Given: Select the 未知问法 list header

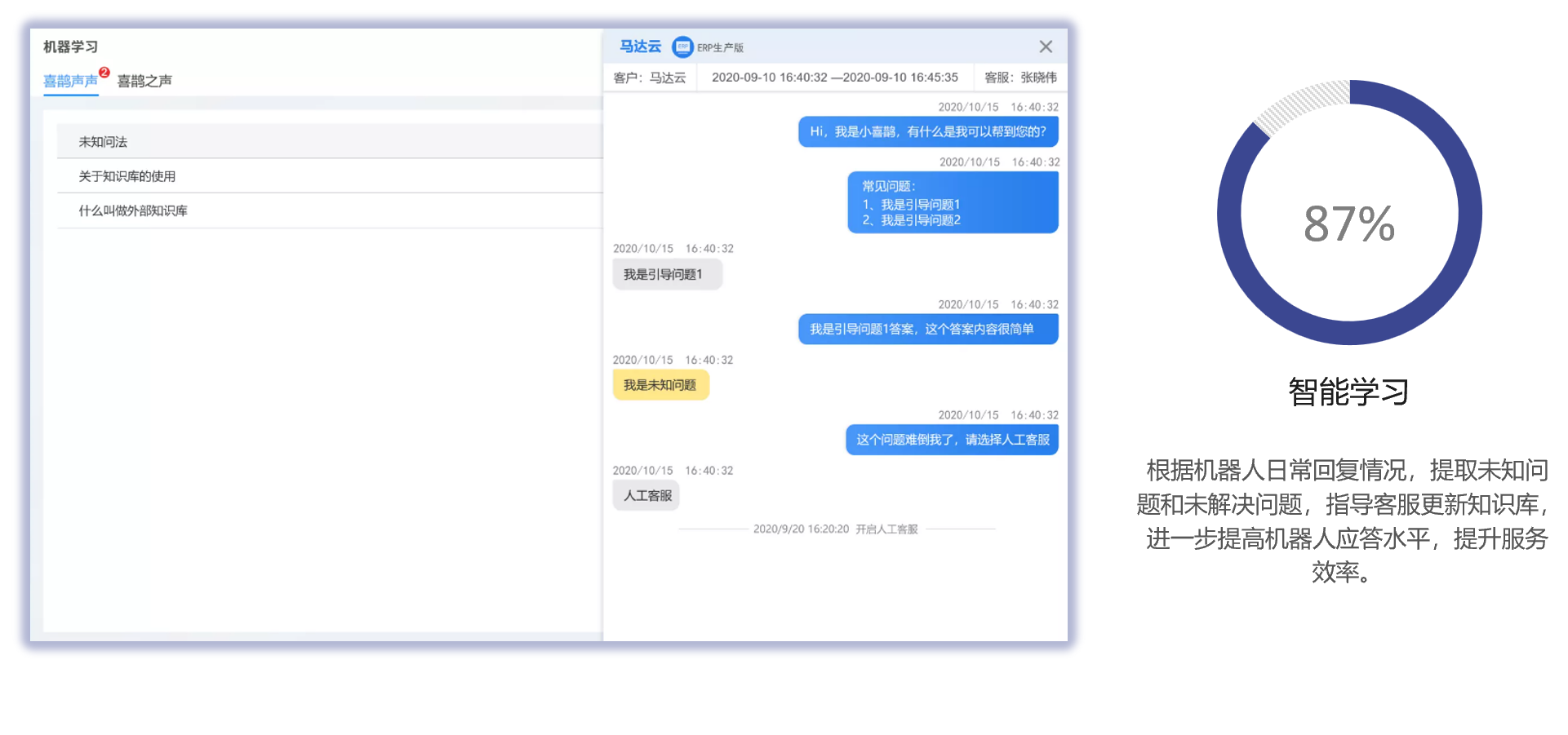Looking at the screenshot, I should (103, 142).
